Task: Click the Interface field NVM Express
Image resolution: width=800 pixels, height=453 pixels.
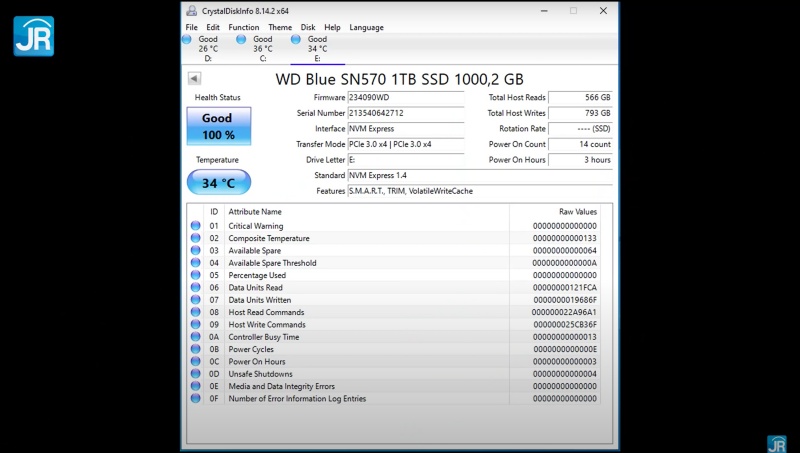Action: point(406,129)
